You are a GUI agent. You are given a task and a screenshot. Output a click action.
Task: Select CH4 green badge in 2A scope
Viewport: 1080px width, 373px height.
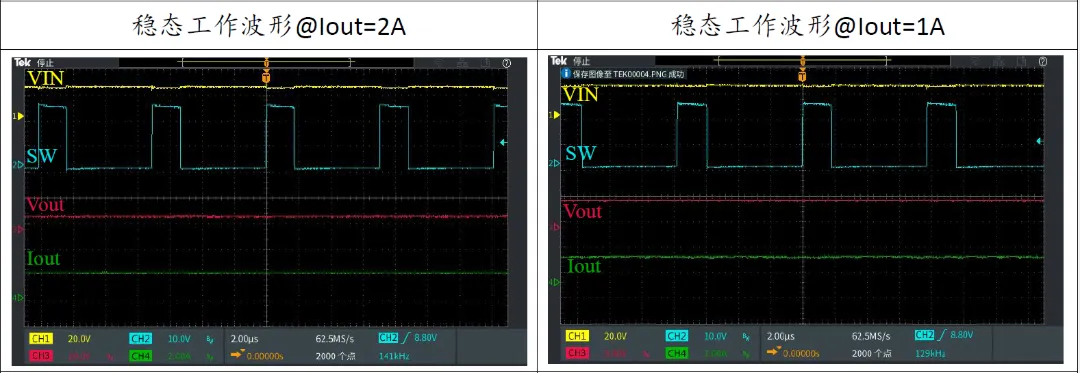pyautogui.click(x=140, y=356)
